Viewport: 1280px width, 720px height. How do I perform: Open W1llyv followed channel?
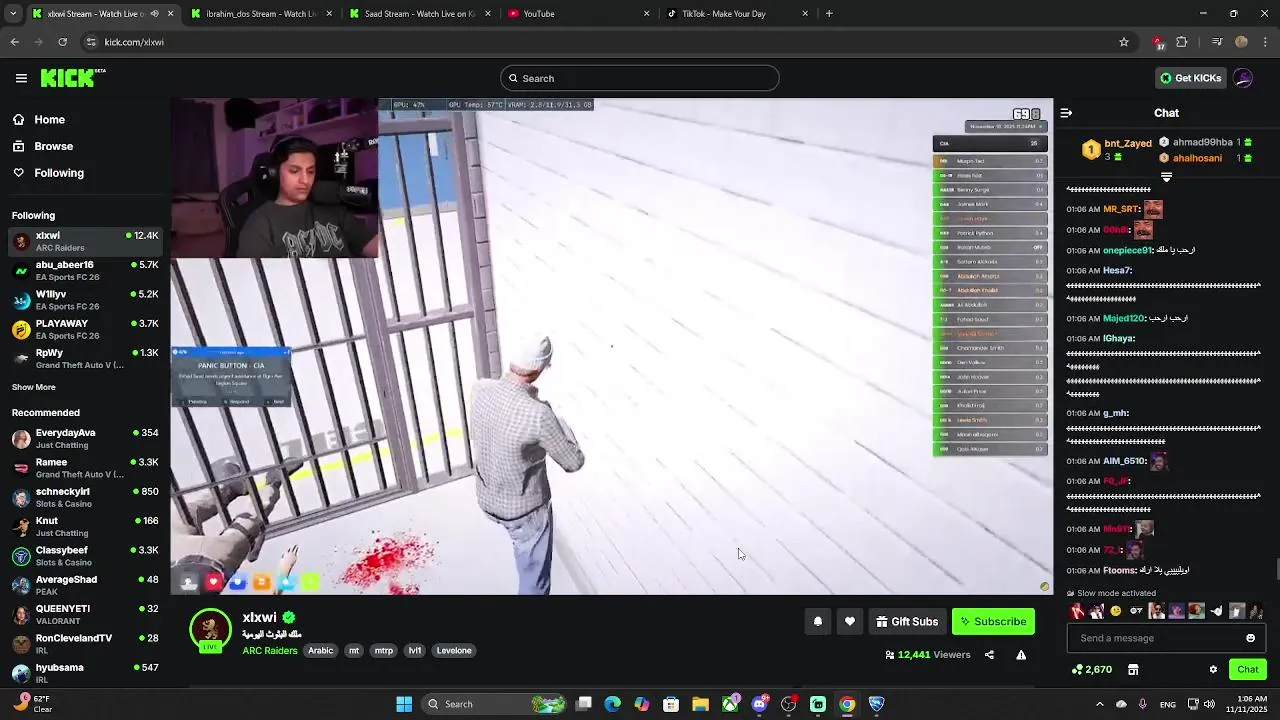coord(85,300)
